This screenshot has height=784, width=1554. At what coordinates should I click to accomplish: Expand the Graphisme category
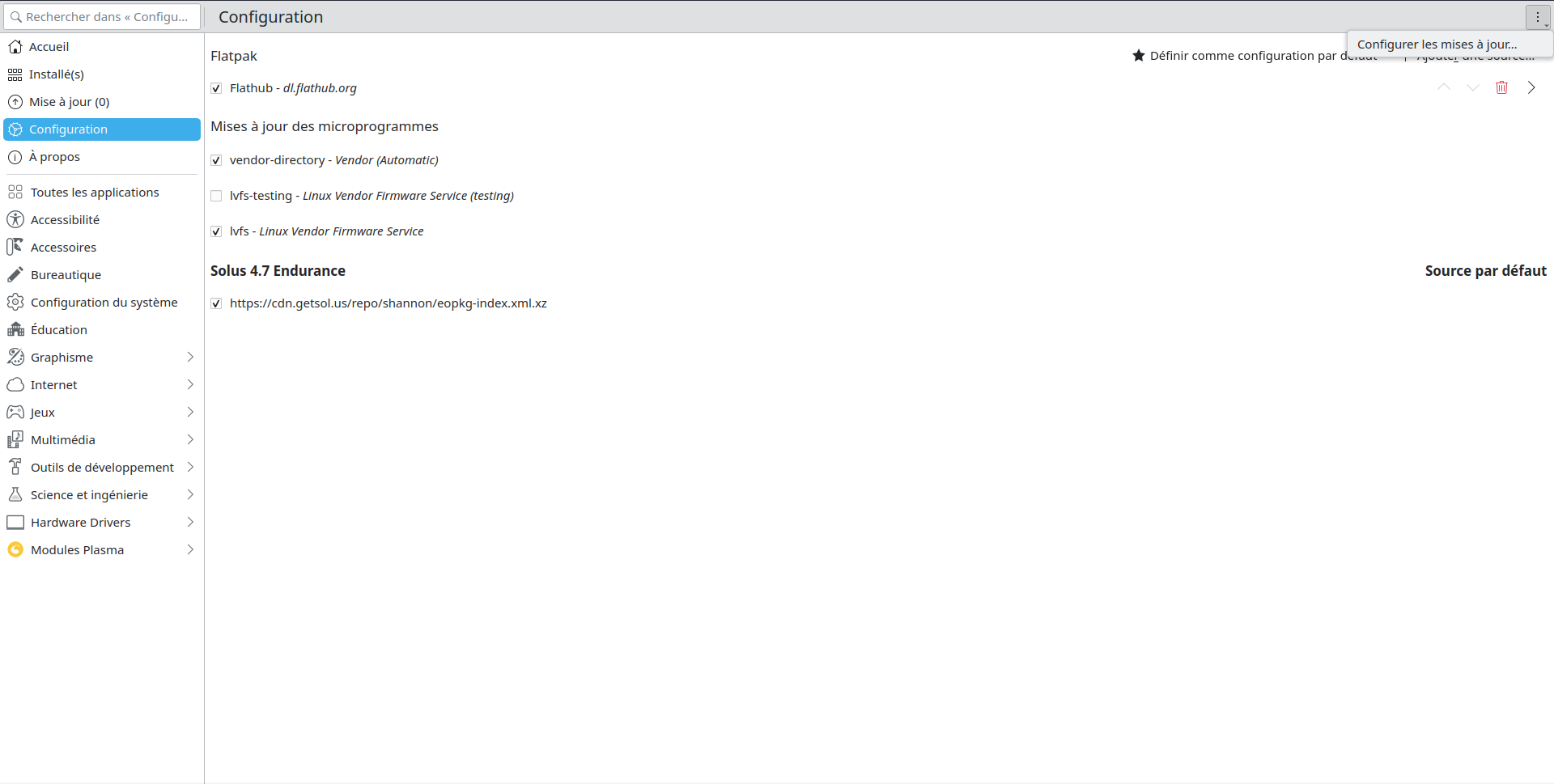(x=190, y=358)
